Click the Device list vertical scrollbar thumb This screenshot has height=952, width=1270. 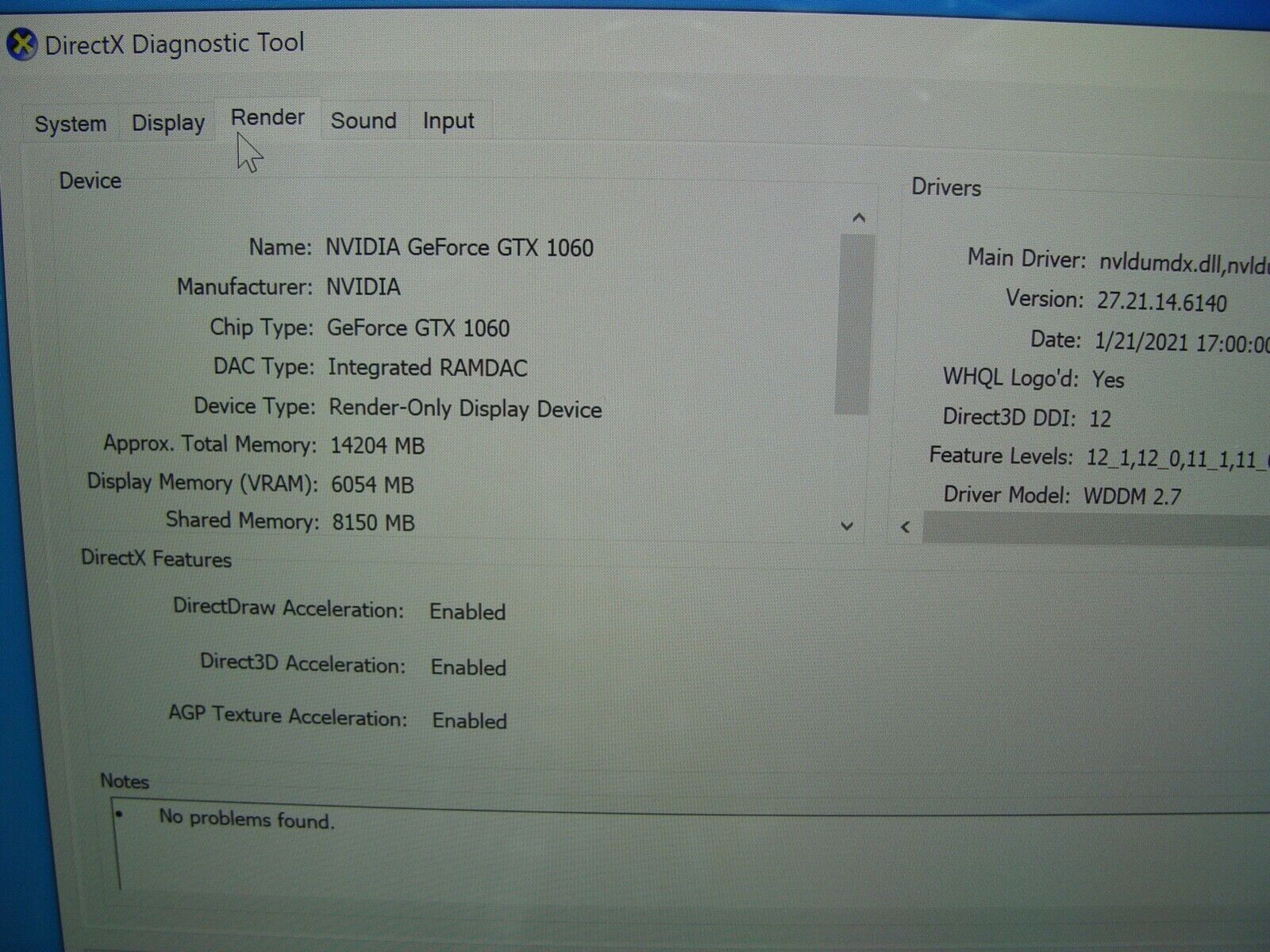coord(854,324)
